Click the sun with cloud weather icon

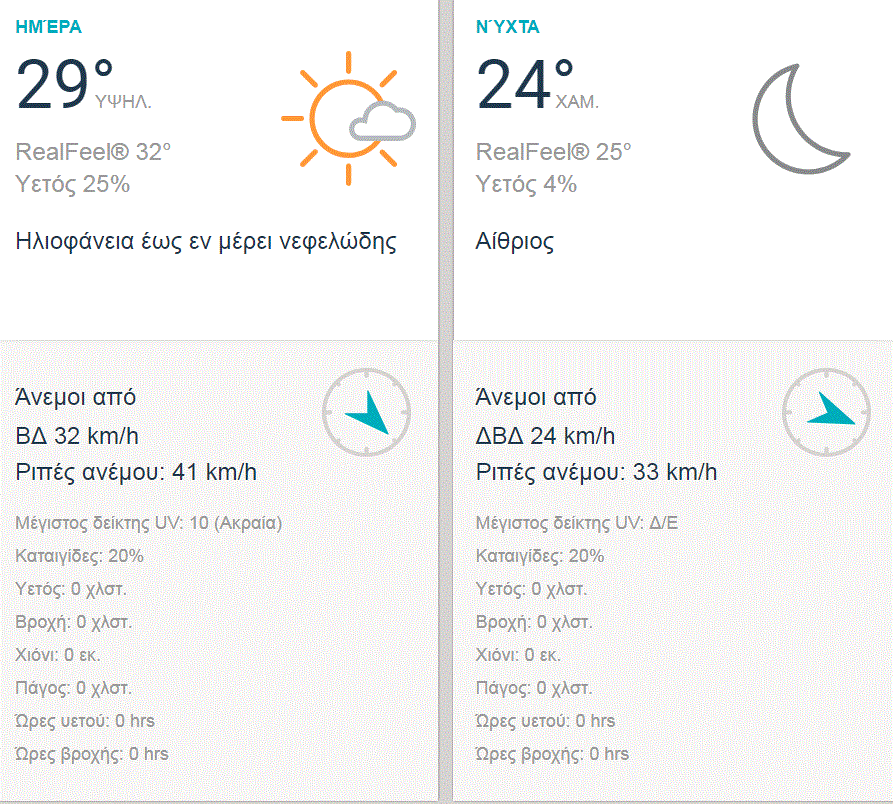[347, 118]
